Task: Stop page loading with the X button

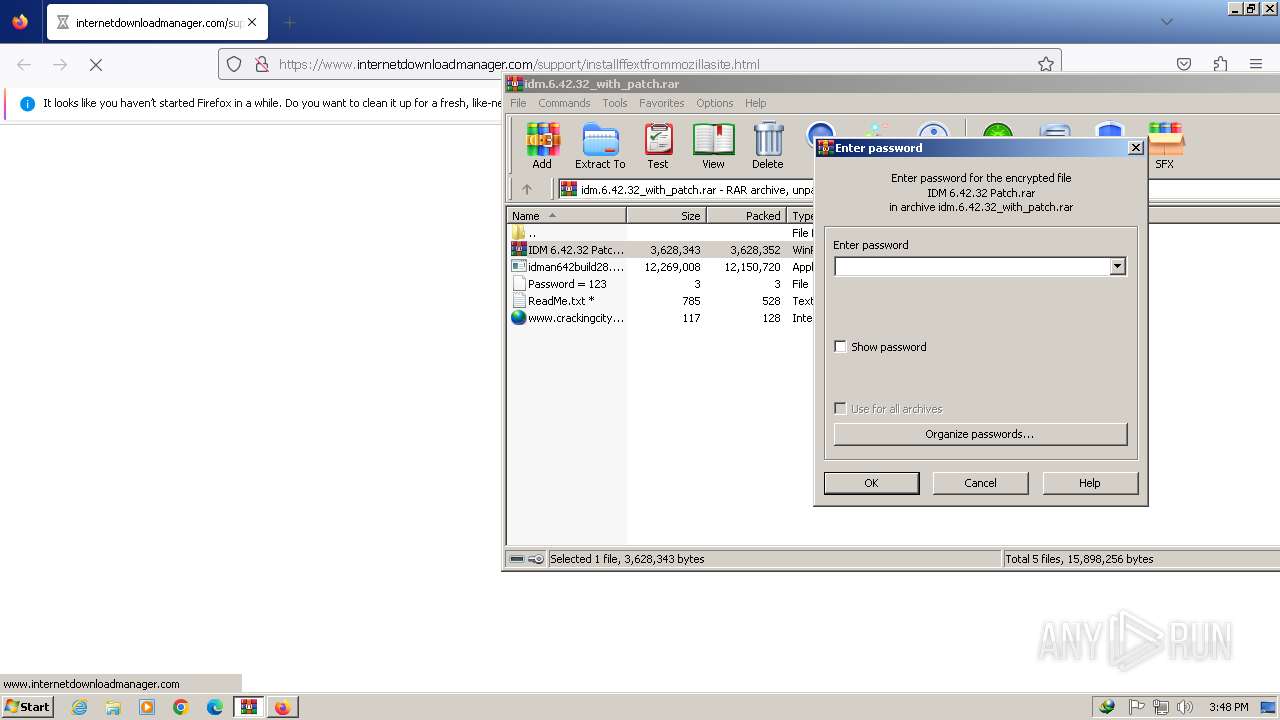Action: pyautogui.click(x=96, y=64)
